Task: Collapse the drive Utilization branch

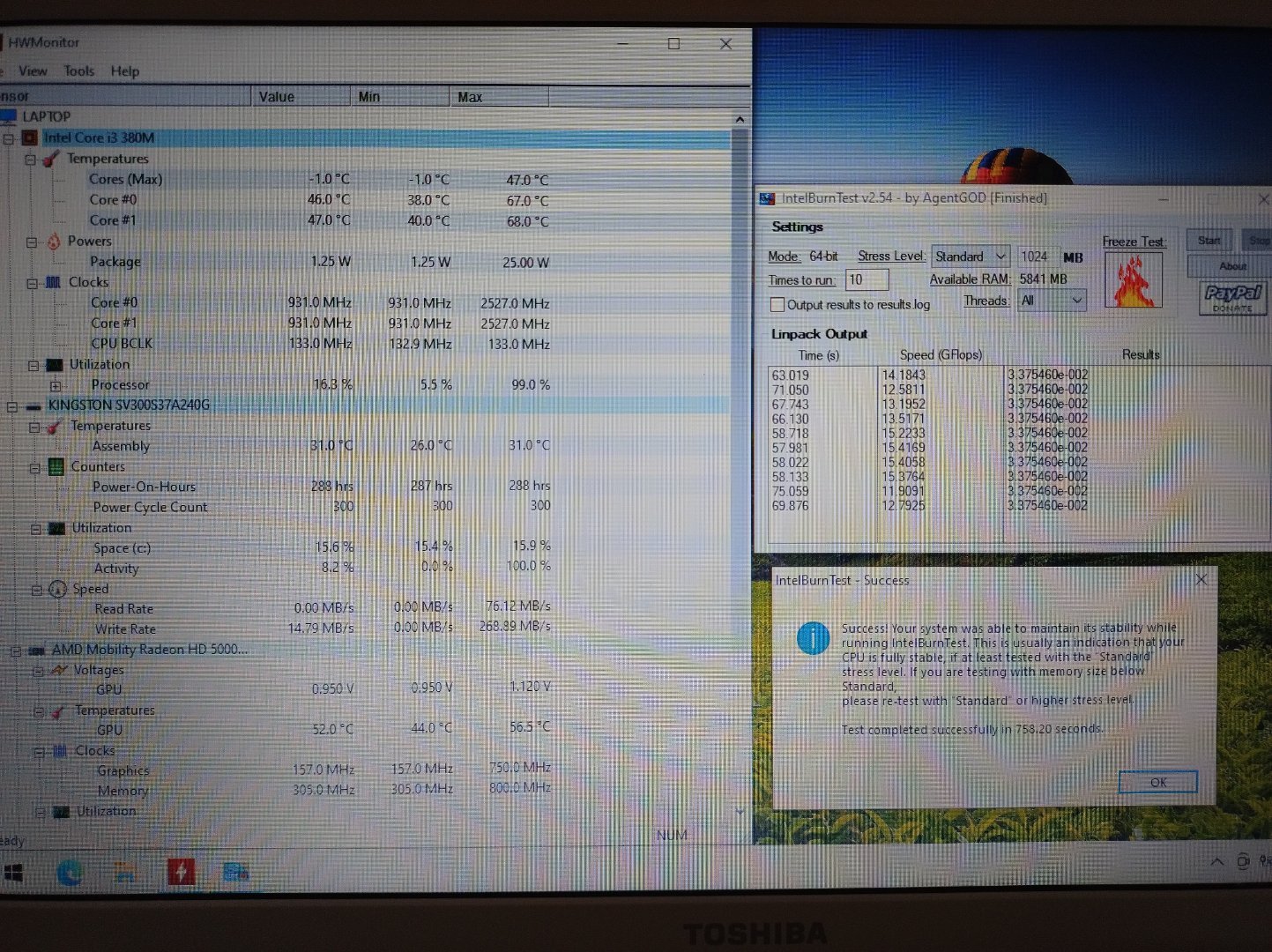Action: 36,529
